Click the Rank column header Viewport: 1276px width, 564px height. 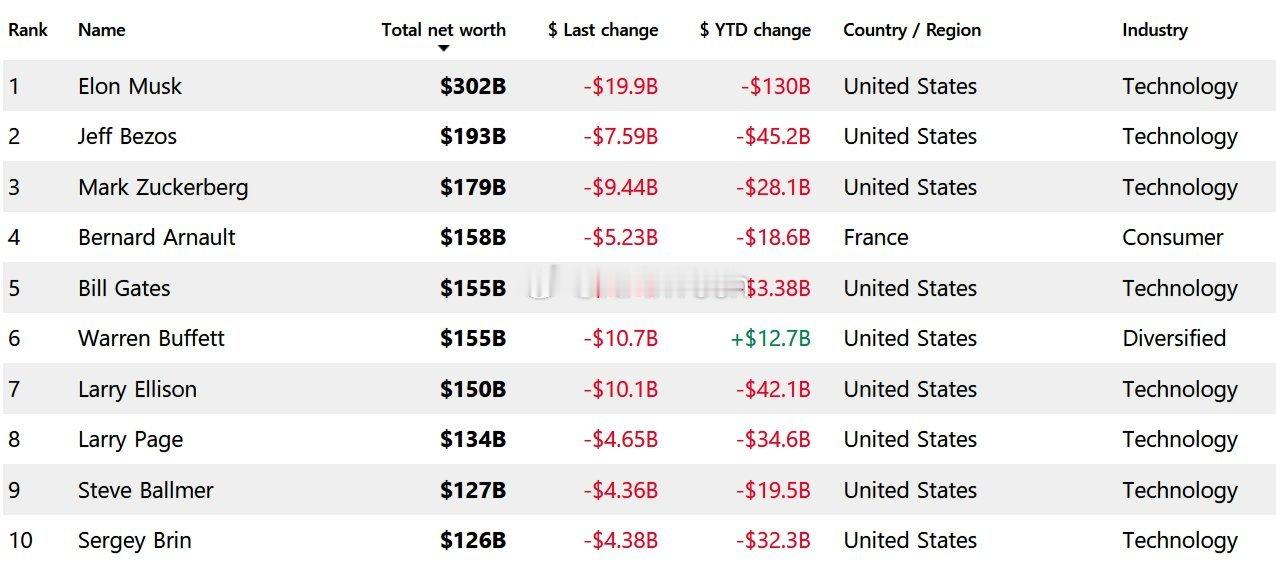coord(28,29)
